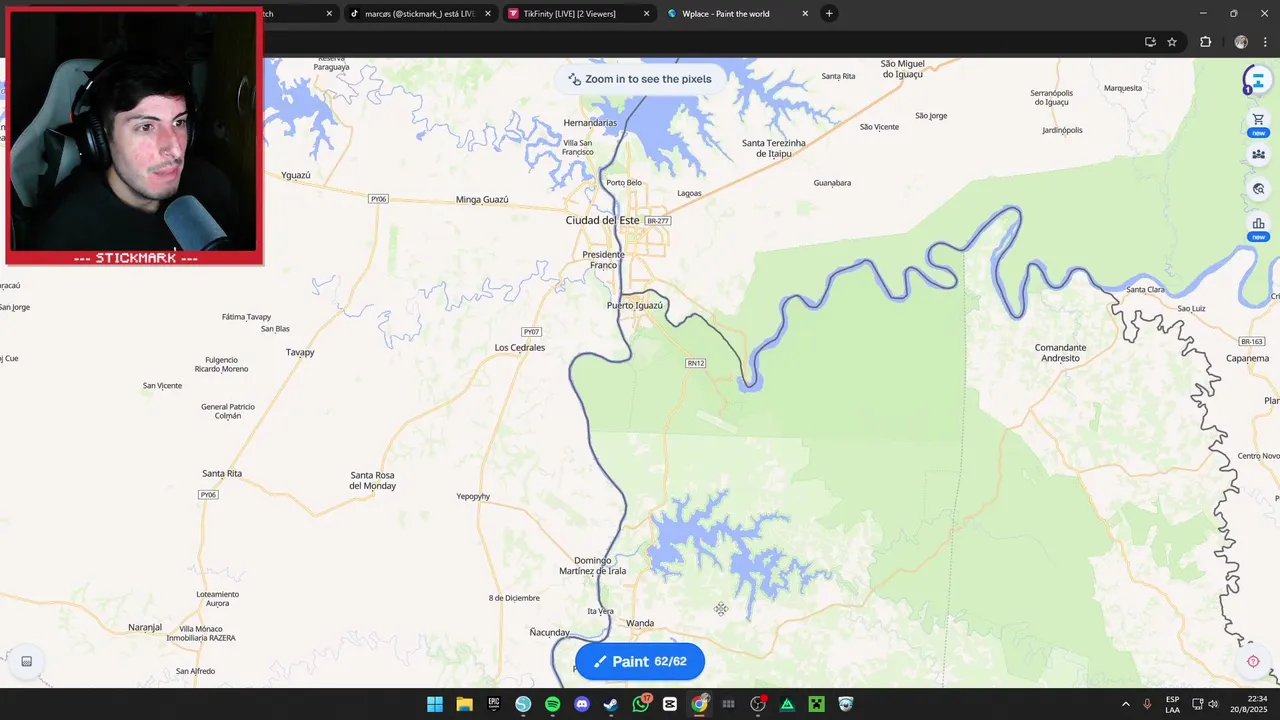Viewport: 1280px width, 720px height.
Task: Click 'Zoom in to see the pixels' notice
Action: click(640, 79)
